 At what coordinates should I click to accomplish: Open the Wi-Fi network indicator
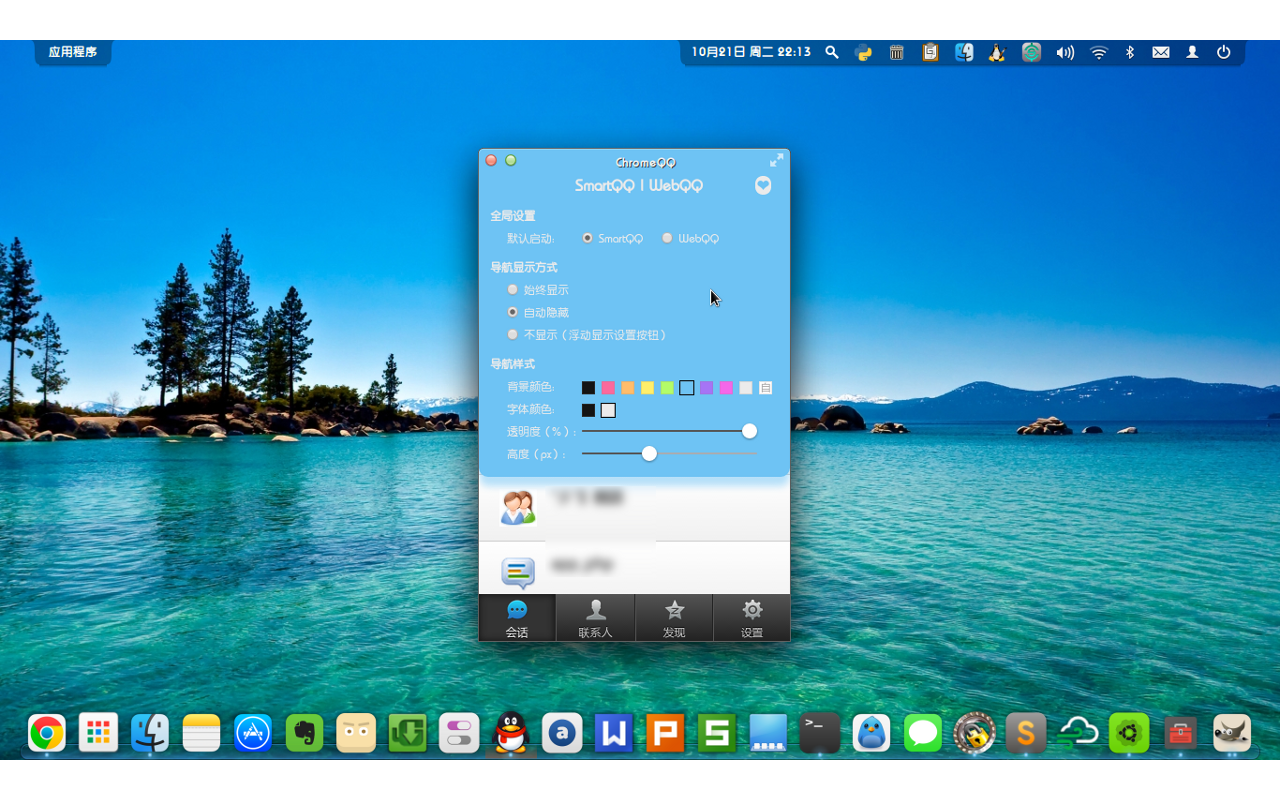[x=1099, y=53]
